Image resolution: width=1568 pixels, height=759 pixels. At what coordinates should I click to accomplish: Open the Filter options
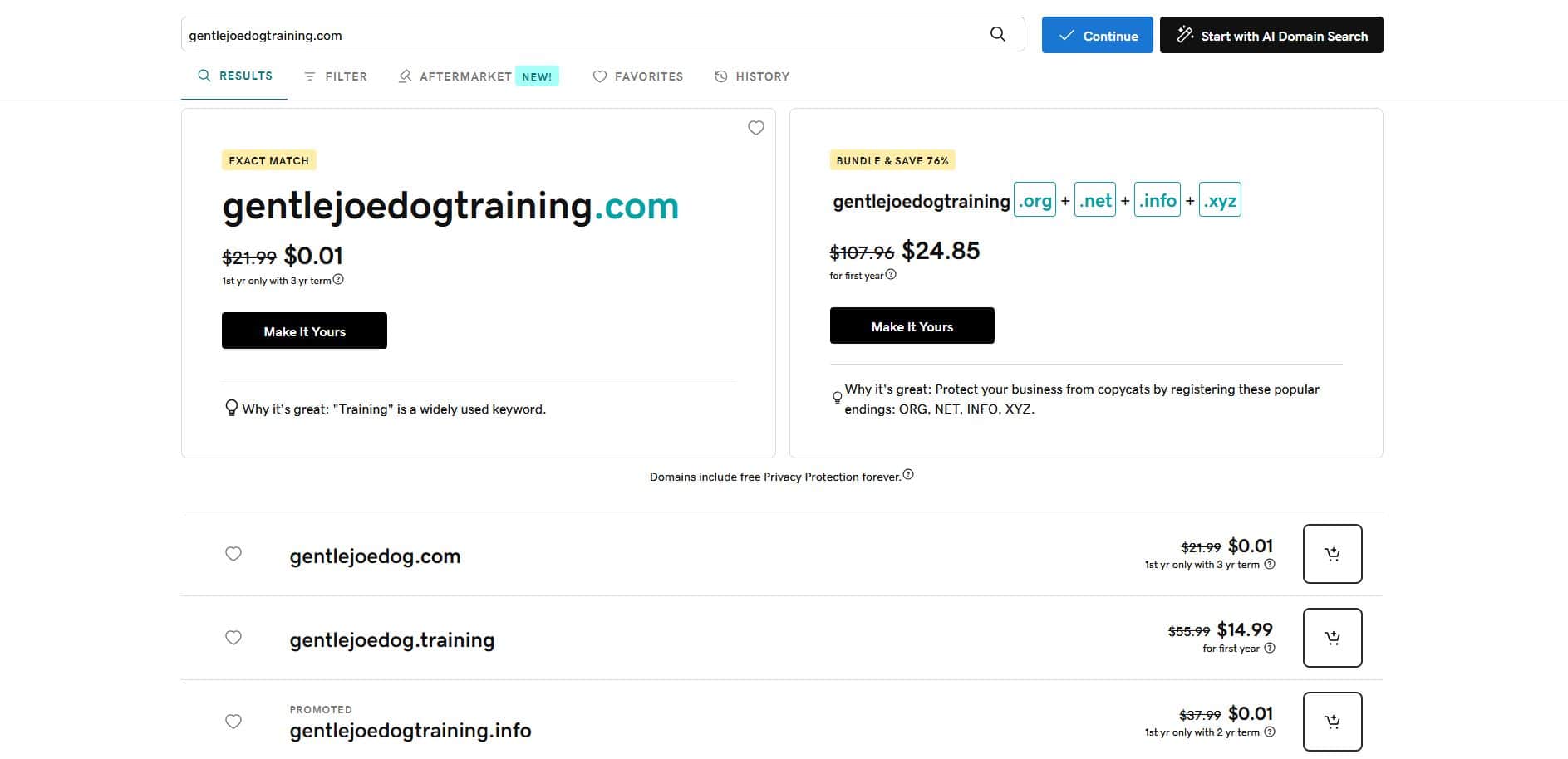[335, 76]
